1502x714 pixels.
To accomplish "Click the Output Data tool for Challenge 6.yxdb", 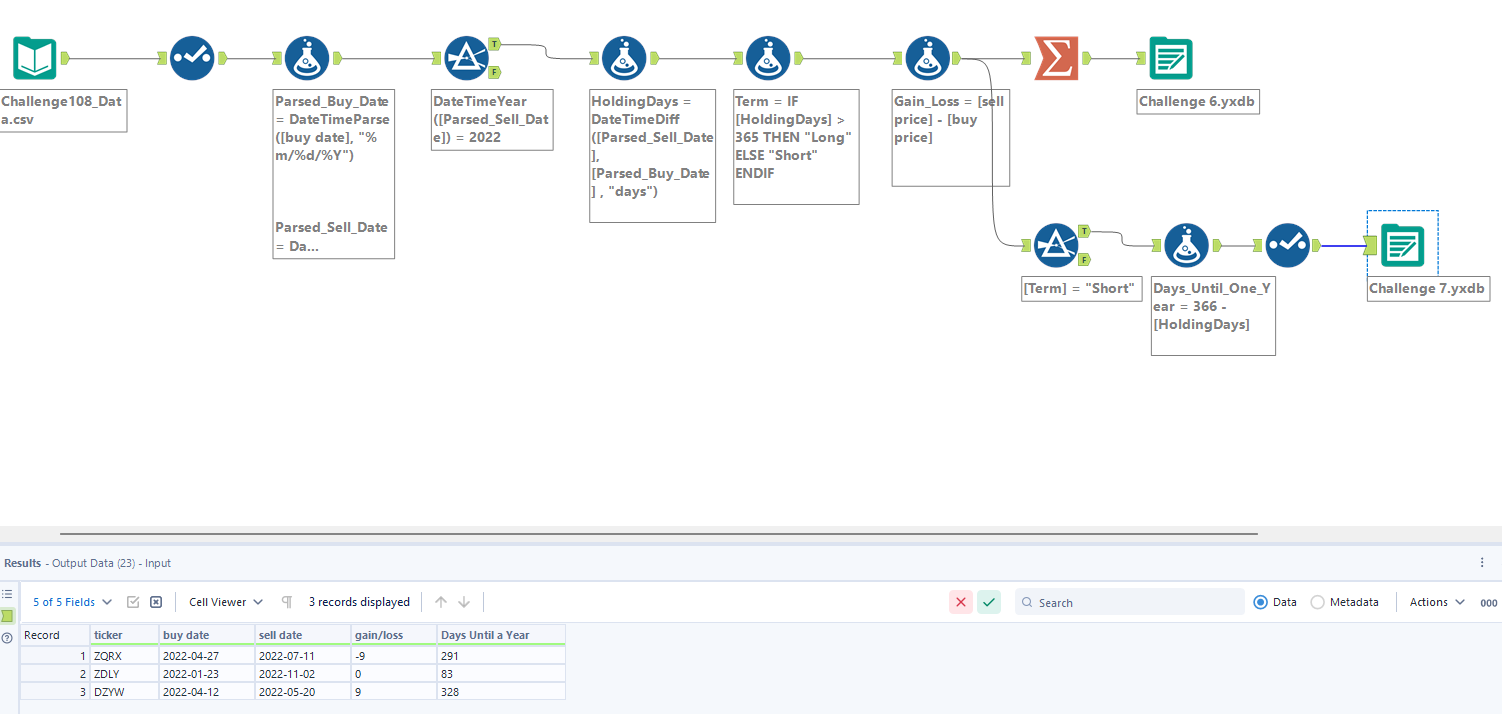I will tap(1171, 58).
